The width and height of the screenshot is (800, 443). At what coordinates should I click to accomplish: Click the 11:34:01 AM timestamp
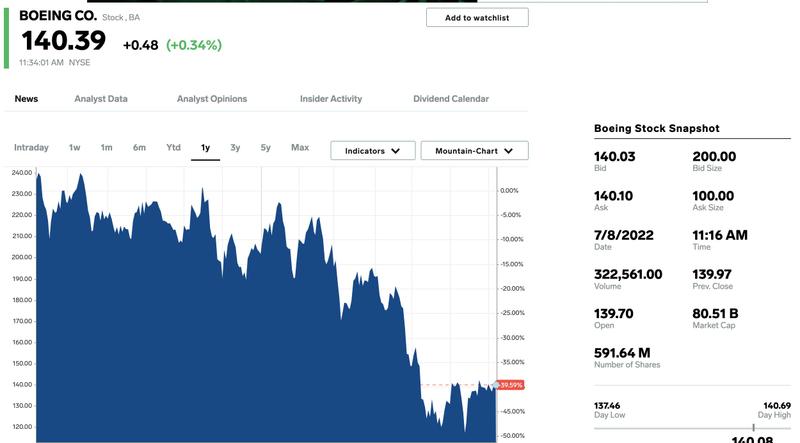point(41,62)
